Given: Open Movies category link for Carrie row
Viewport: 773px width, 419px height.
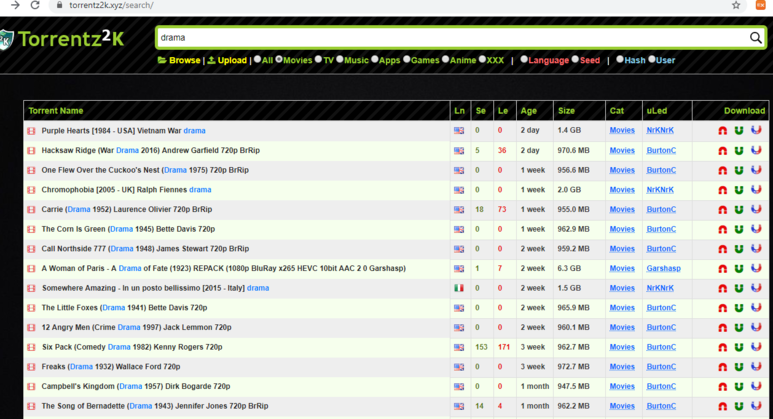Looking at the screenshot, I should [x=622, y=210].
